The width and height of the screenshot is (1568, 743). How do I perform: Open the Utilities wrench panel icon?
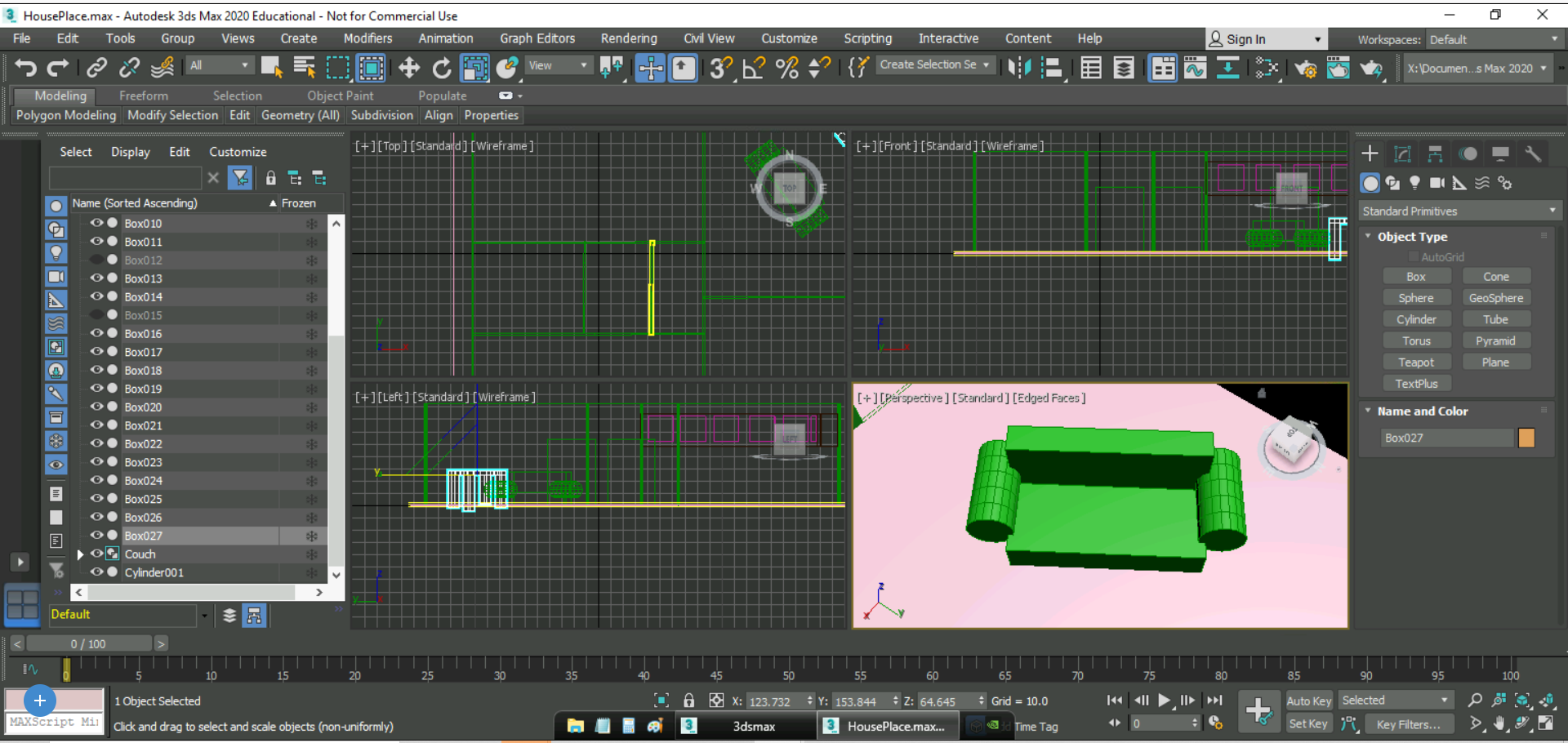1533,153
